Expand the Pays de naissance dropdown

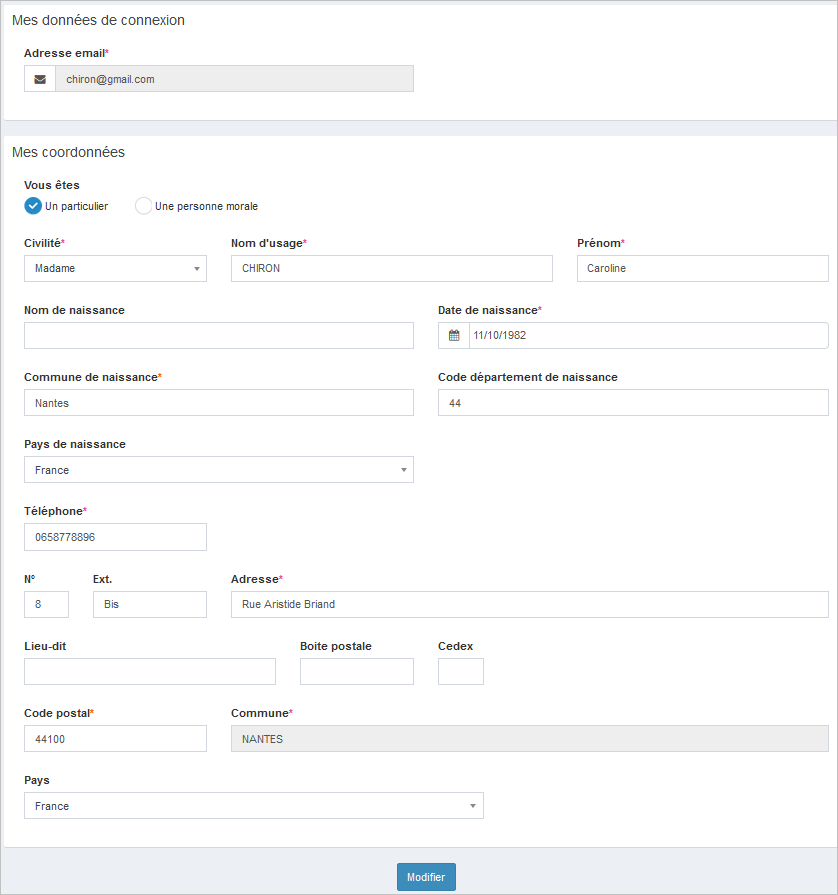click(x=218, y=470)
